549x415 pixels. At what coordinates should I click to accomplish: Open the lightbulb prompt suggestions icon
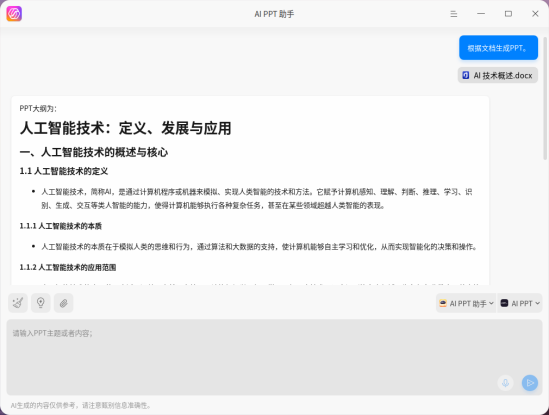pyautogui.click(x=41, y=303)
